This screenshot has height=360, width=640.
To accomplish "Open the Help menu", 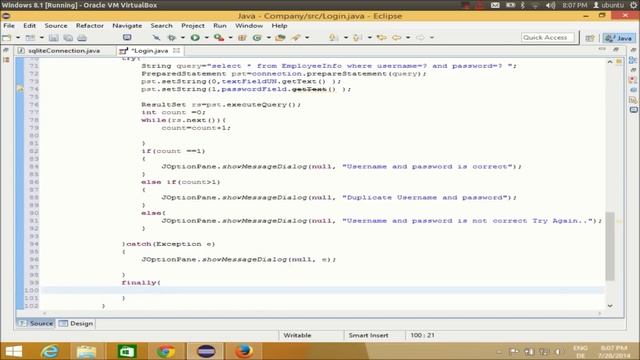I will click(280, 25).
